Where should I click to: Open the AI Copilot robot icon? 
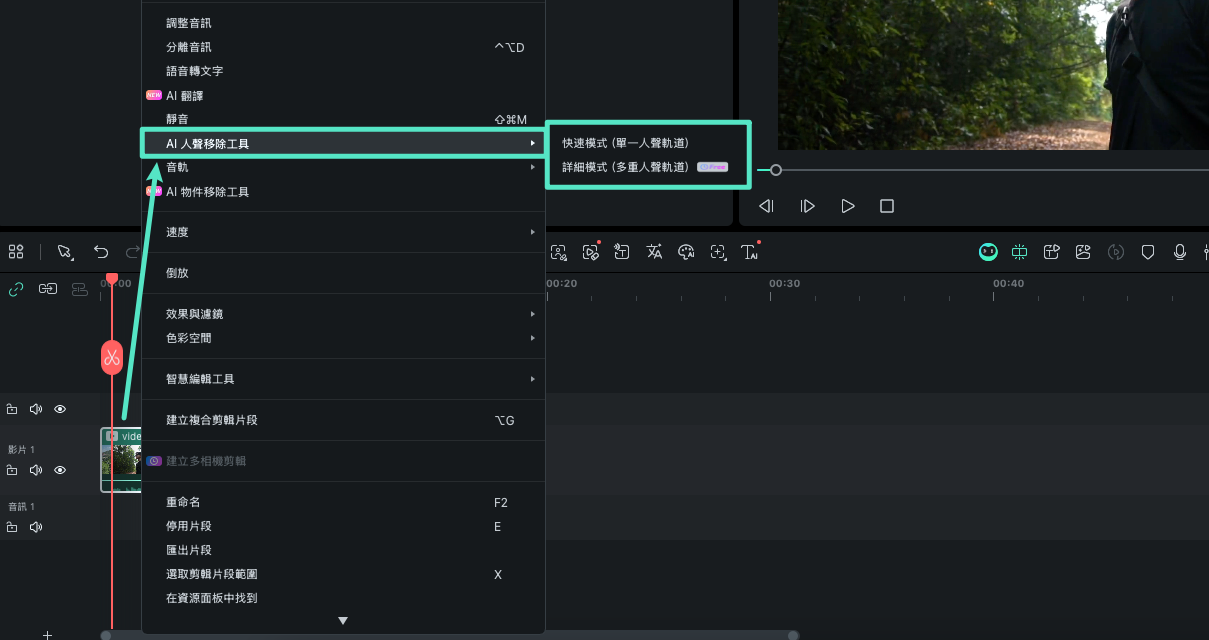point(987,252)
